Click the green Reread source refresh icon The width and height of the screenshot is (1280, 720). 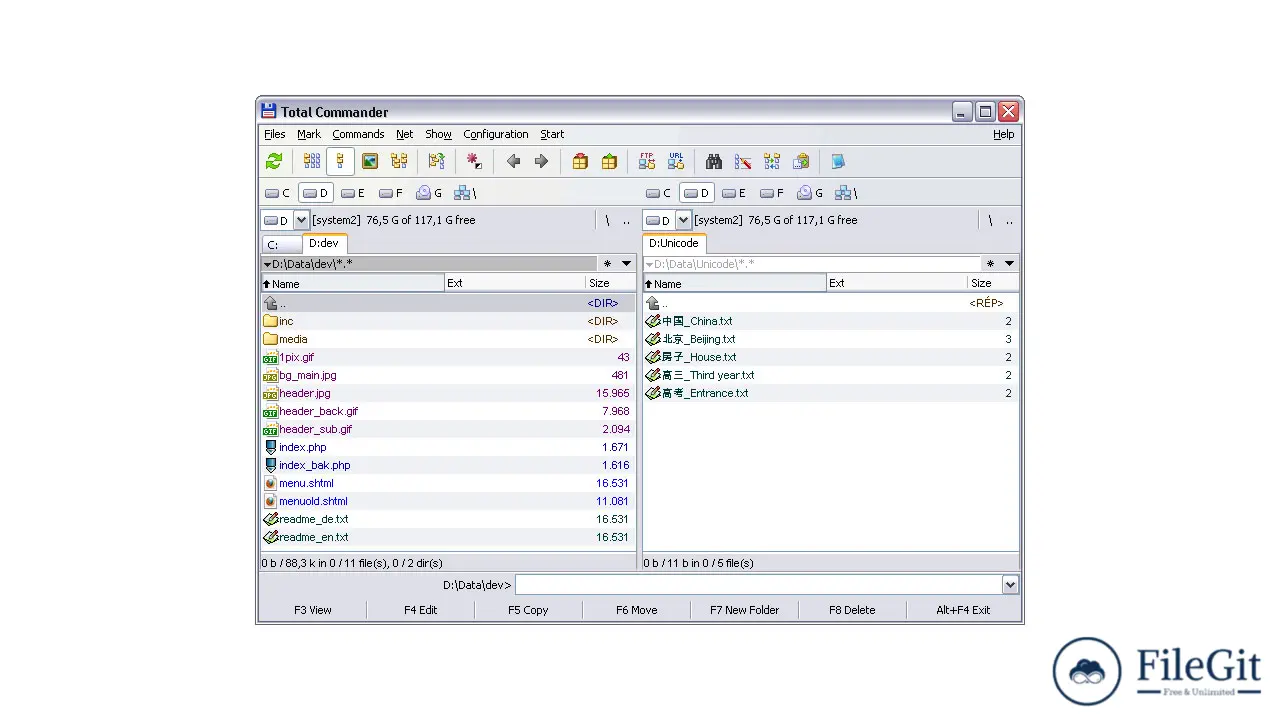point(274,161)
